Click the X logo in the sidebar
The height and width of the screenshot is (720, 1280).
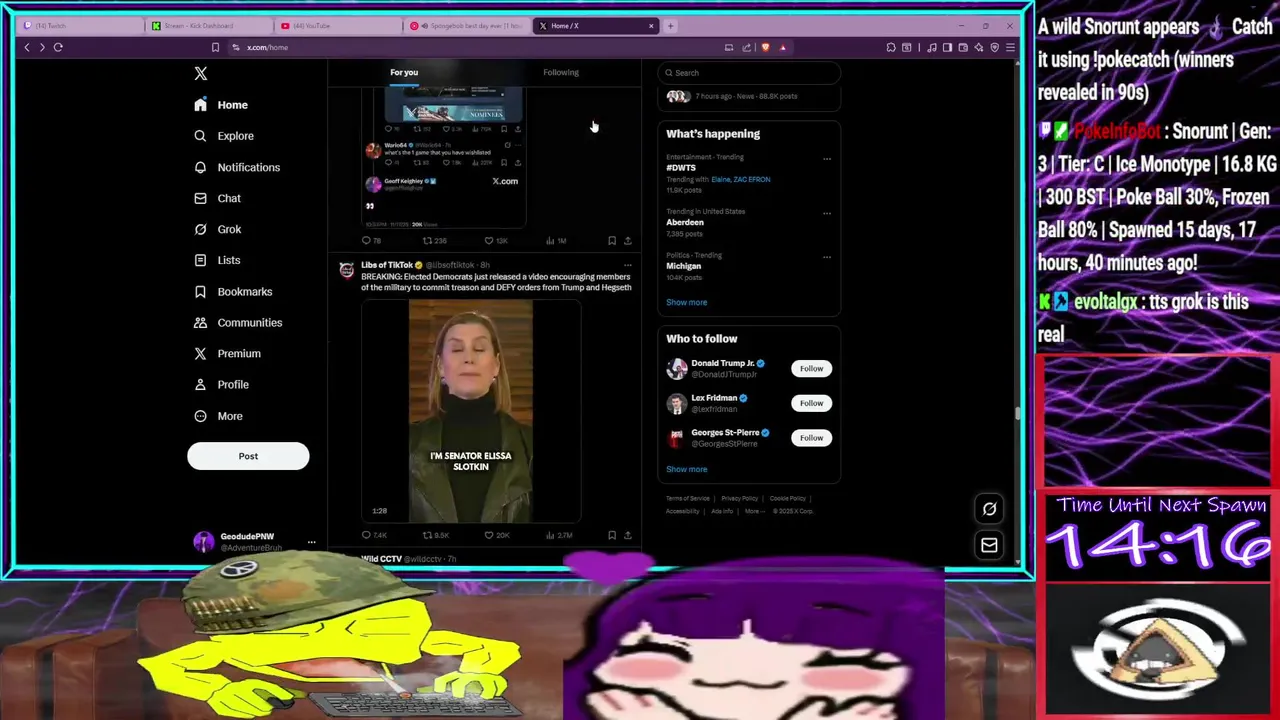(x=200, y=73)
